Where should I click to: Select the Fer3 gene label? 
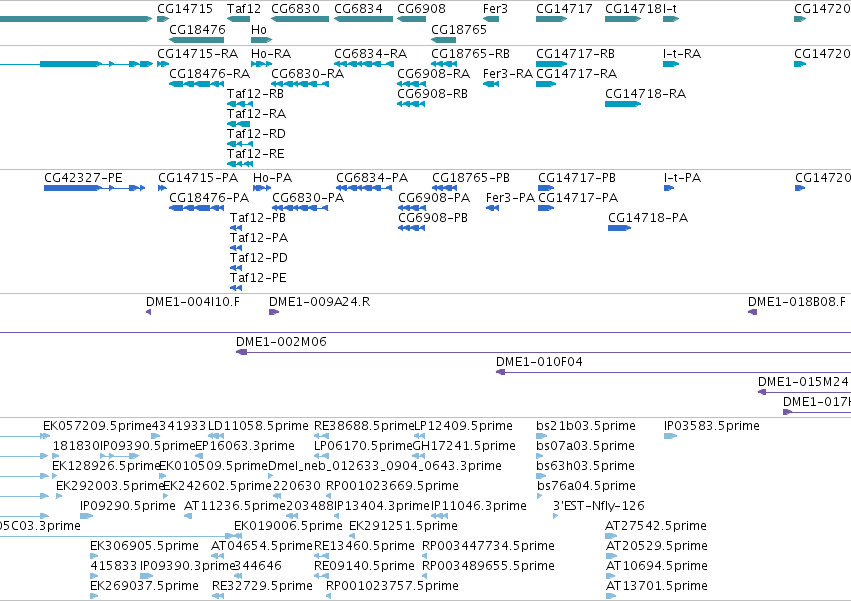click(x=495, y=9)
